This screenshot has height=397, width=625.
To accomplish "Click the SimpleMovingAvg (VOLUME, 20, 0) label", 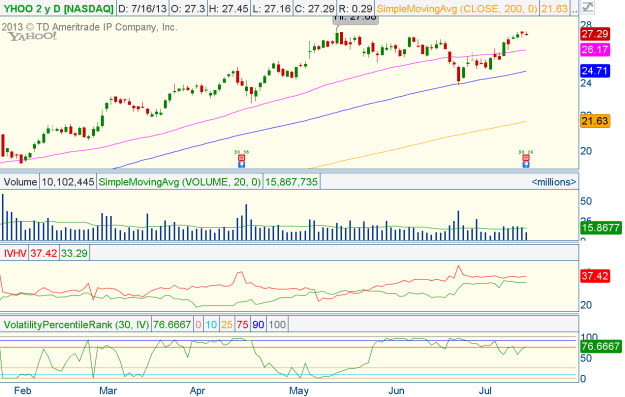I will pyautogui.click(x=179, y=182).
